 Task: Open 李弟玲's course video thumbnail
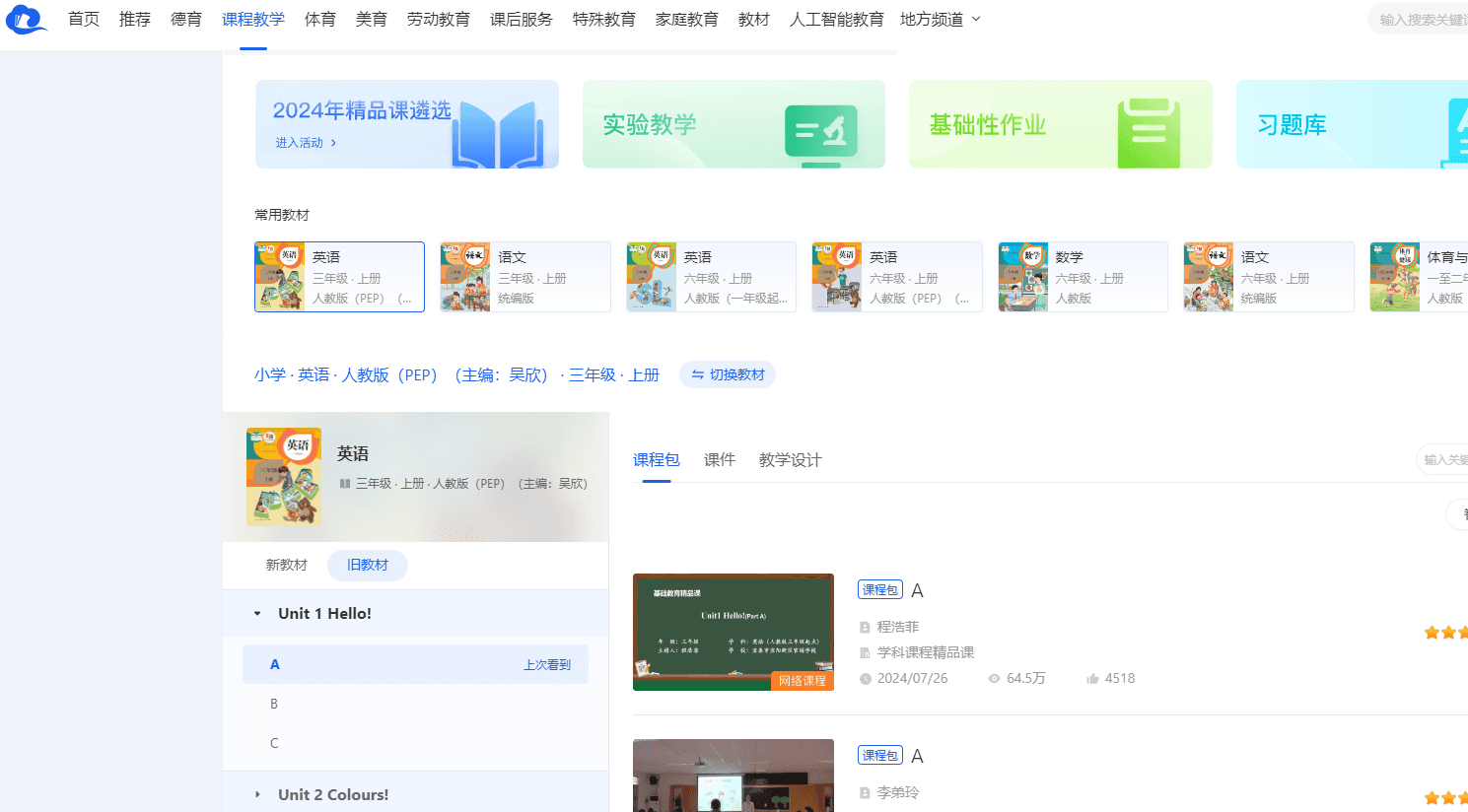pyautogui.click(x=734, y=776)
